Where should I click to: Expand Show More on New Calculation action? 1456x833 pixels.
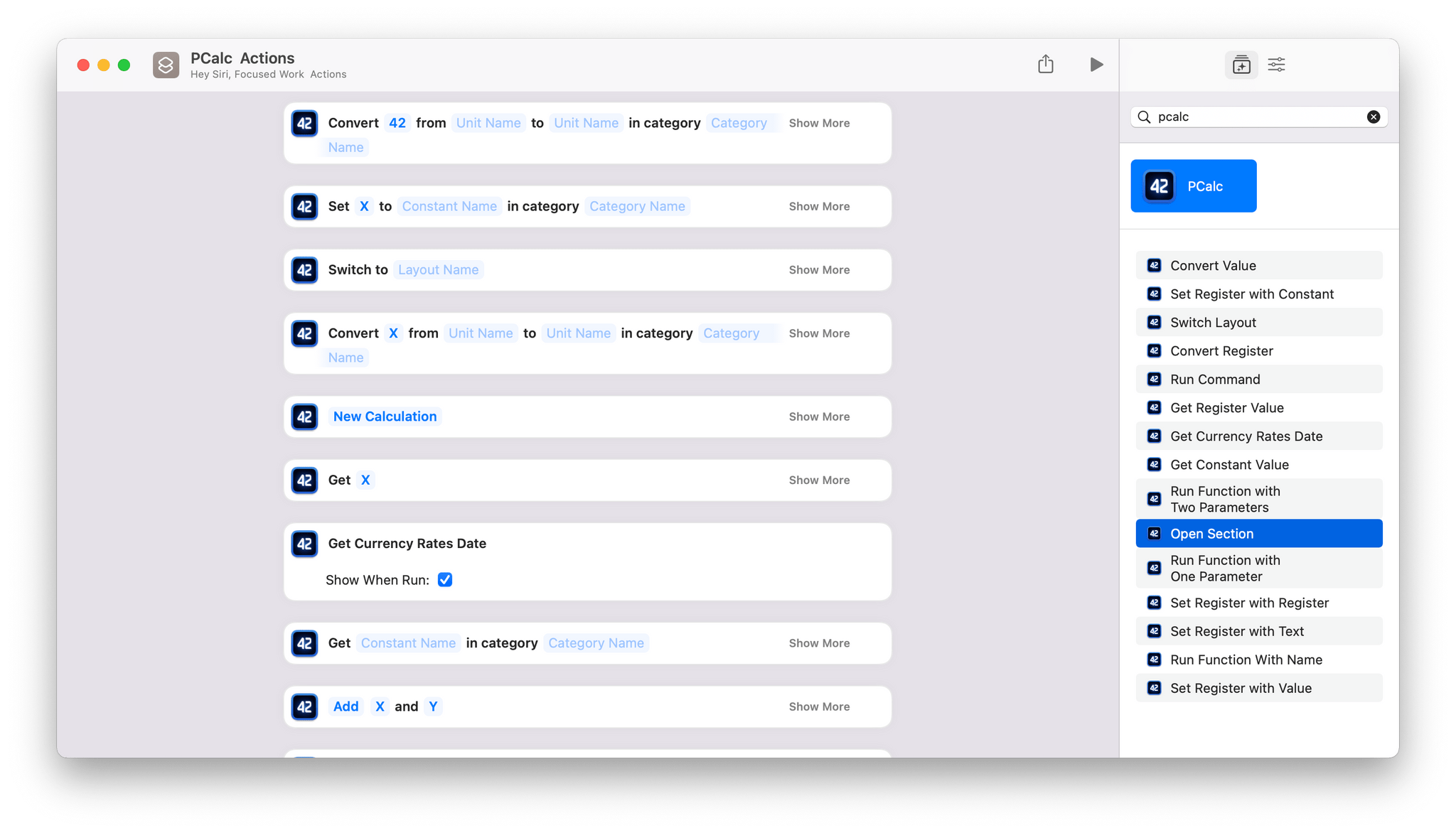pyautogui.click(x=819, y=416)
